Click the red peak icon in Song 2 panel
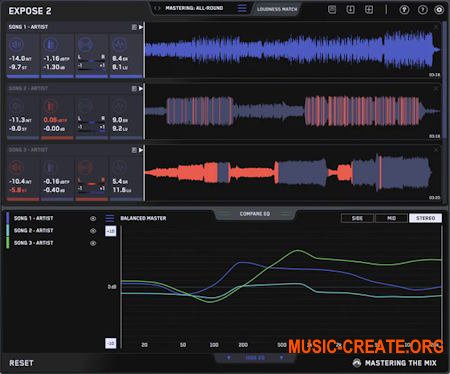The image size is (450, 374). pyautogui.click(x=50, y=106)
